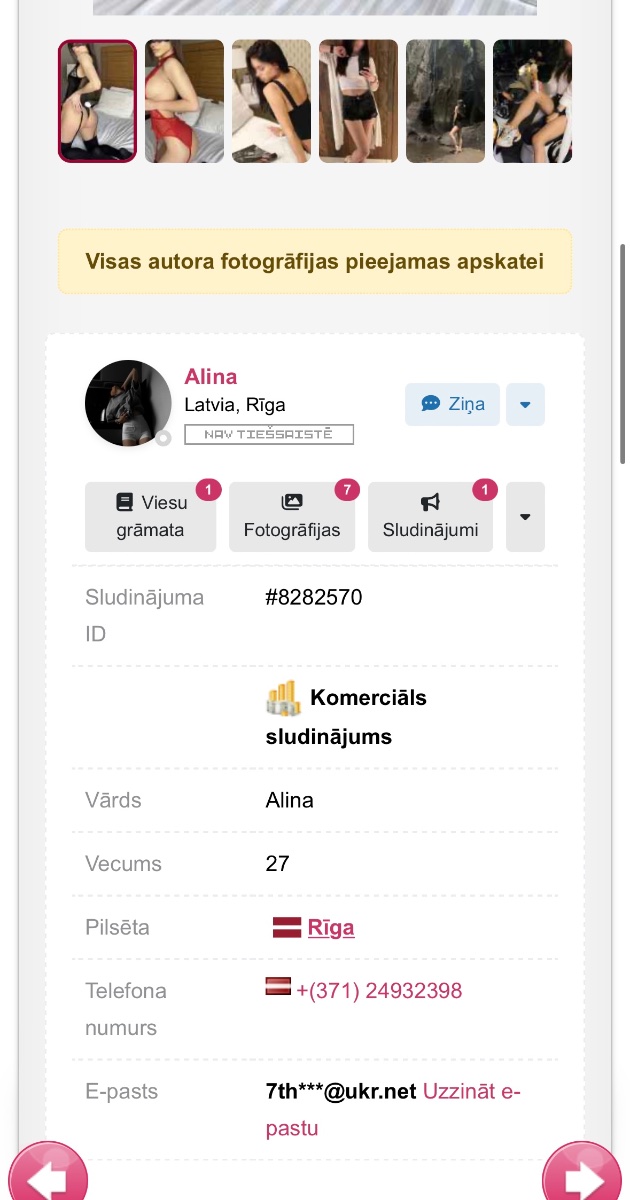Screen dimensions: 630x1200
Task: Click the coins icon beside Komerciāls sludinājums
Action: point(283,698)
